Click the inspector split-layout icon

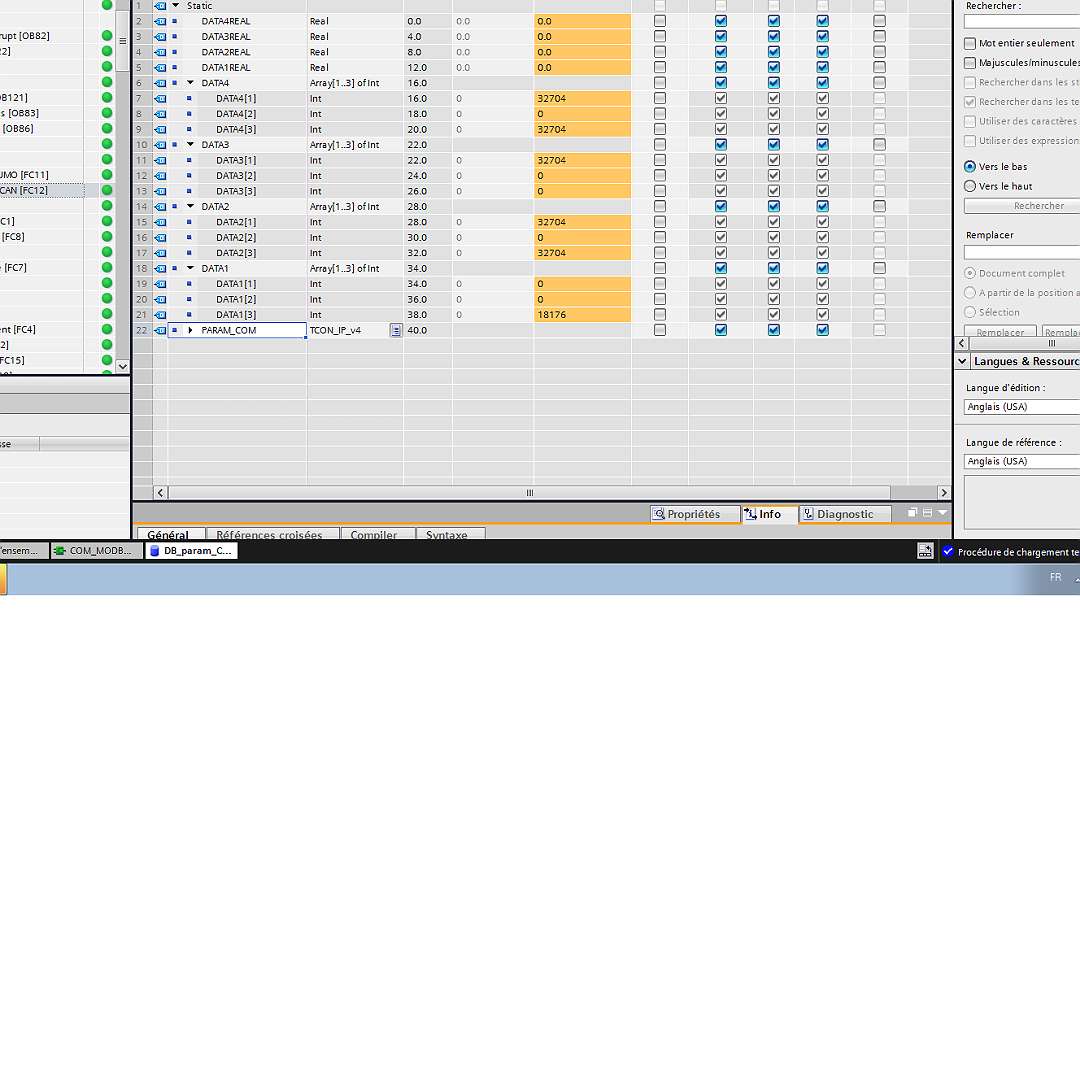927,513
